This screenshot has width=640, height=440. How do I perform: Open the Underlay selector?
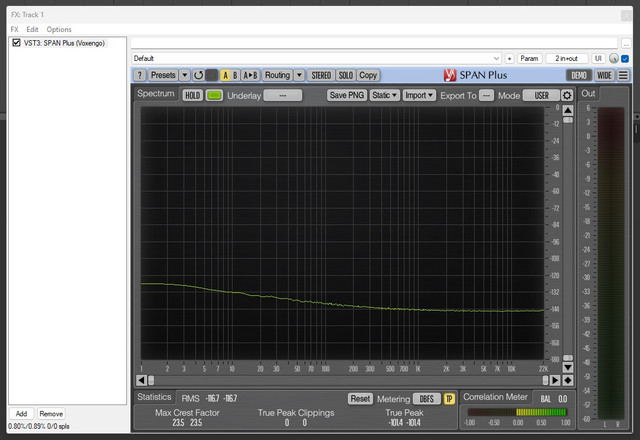[x=283, y=96]
